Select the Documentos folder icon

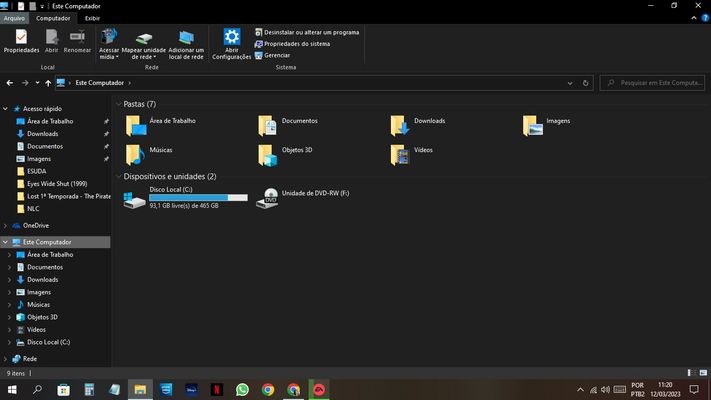click(x=268, y=126)
